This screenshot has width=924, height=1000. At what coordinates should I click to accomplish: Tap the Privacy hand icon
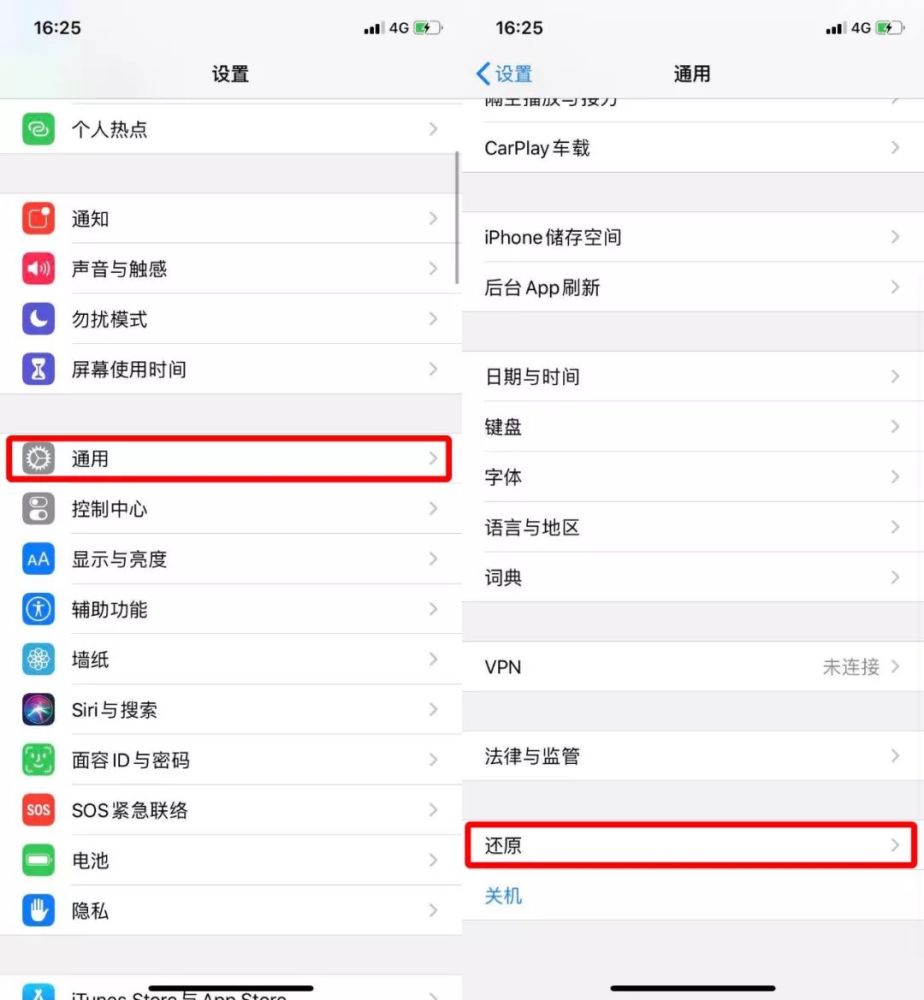click(x=38, y=911)
